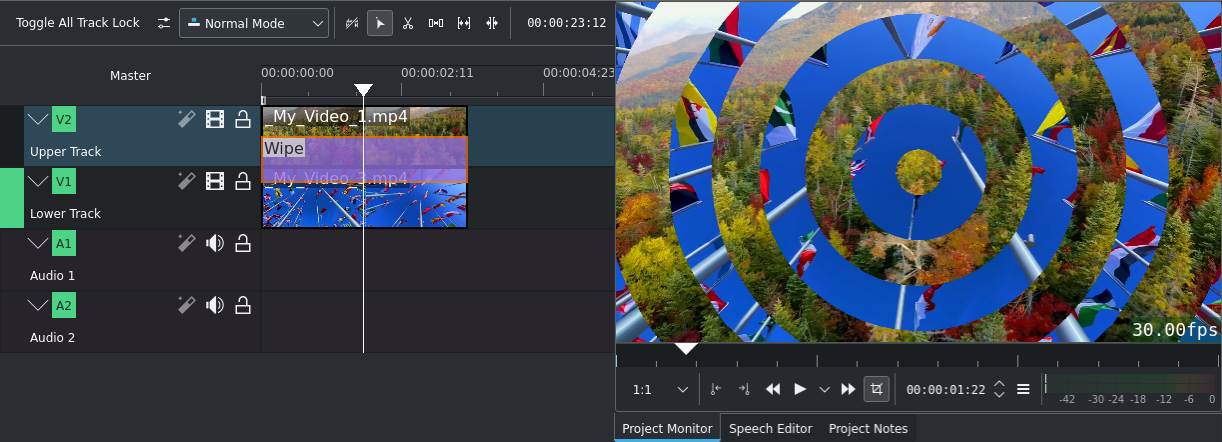Click the 30.00fps overlay in monitor
1222x442 pixels.
pos(1175,329)
